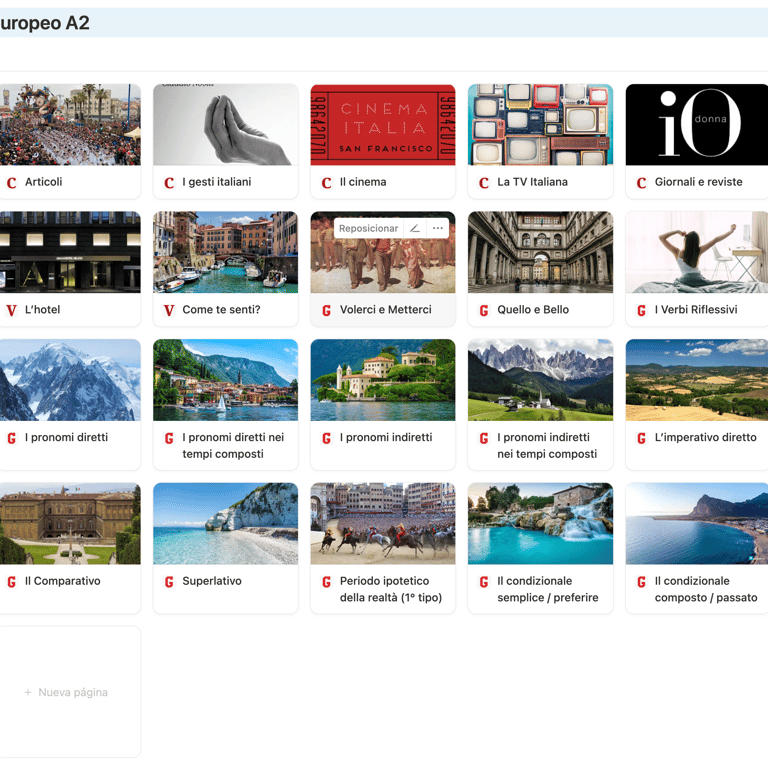Image resolution: width=768 pixels, height=768 pixels.
Task: Open the Giornali e reviste page title
Action: 698,182
